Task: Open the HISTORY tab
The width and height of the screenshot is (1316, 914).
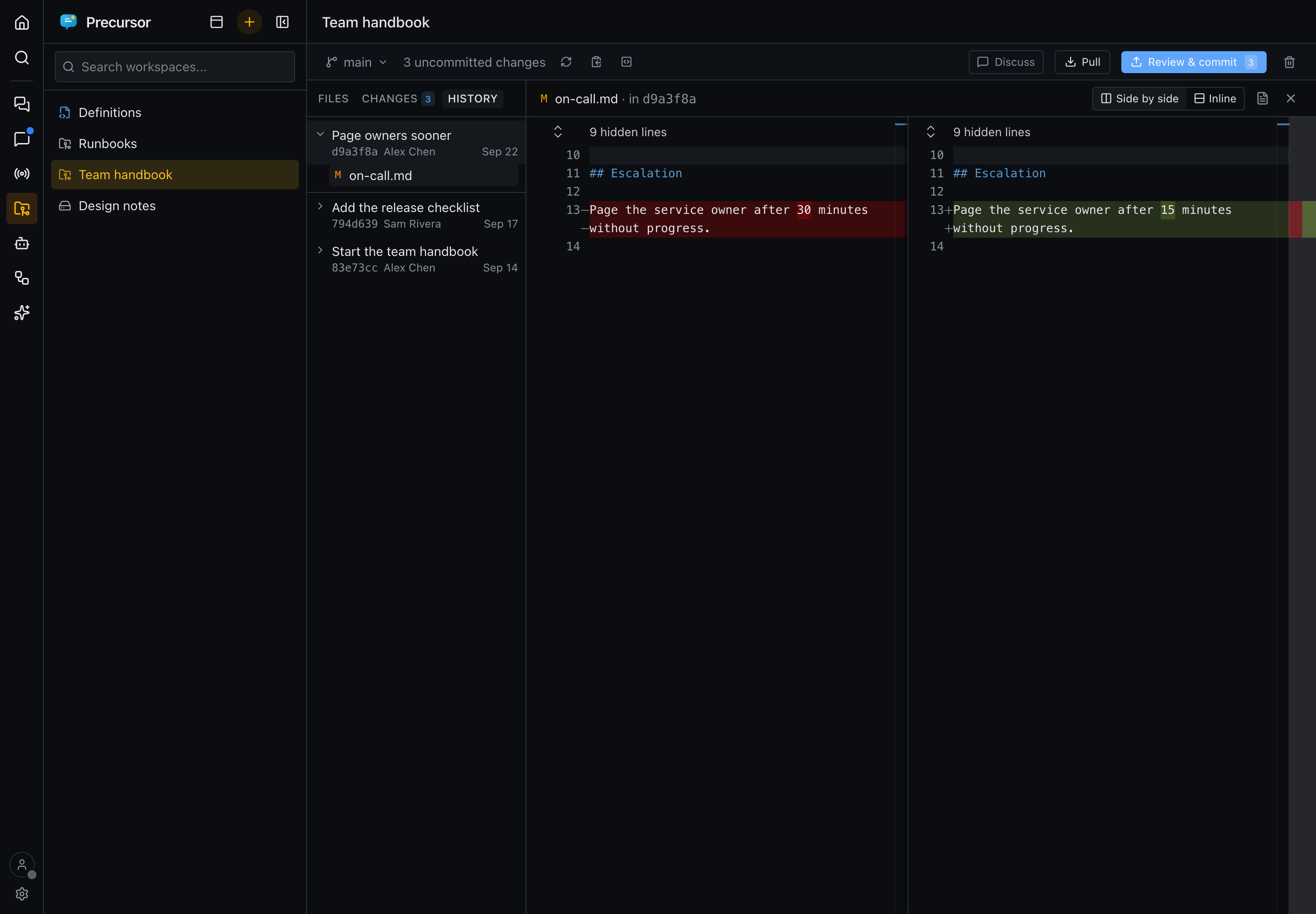Action: (x=472, y=99)
